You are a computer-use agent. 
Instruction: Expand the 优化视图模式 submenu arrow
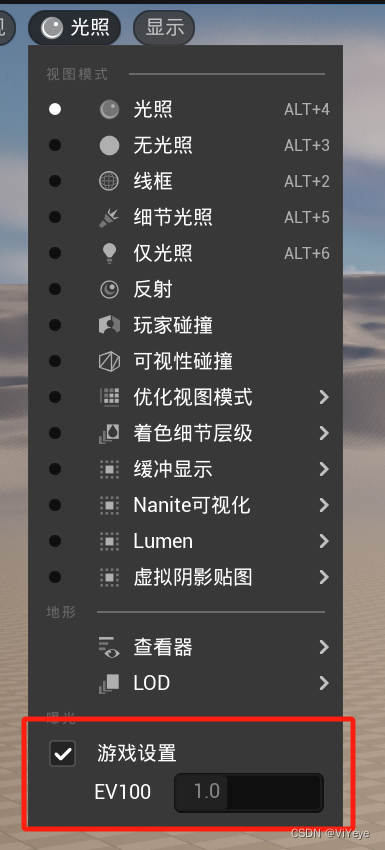coord(324,397)
